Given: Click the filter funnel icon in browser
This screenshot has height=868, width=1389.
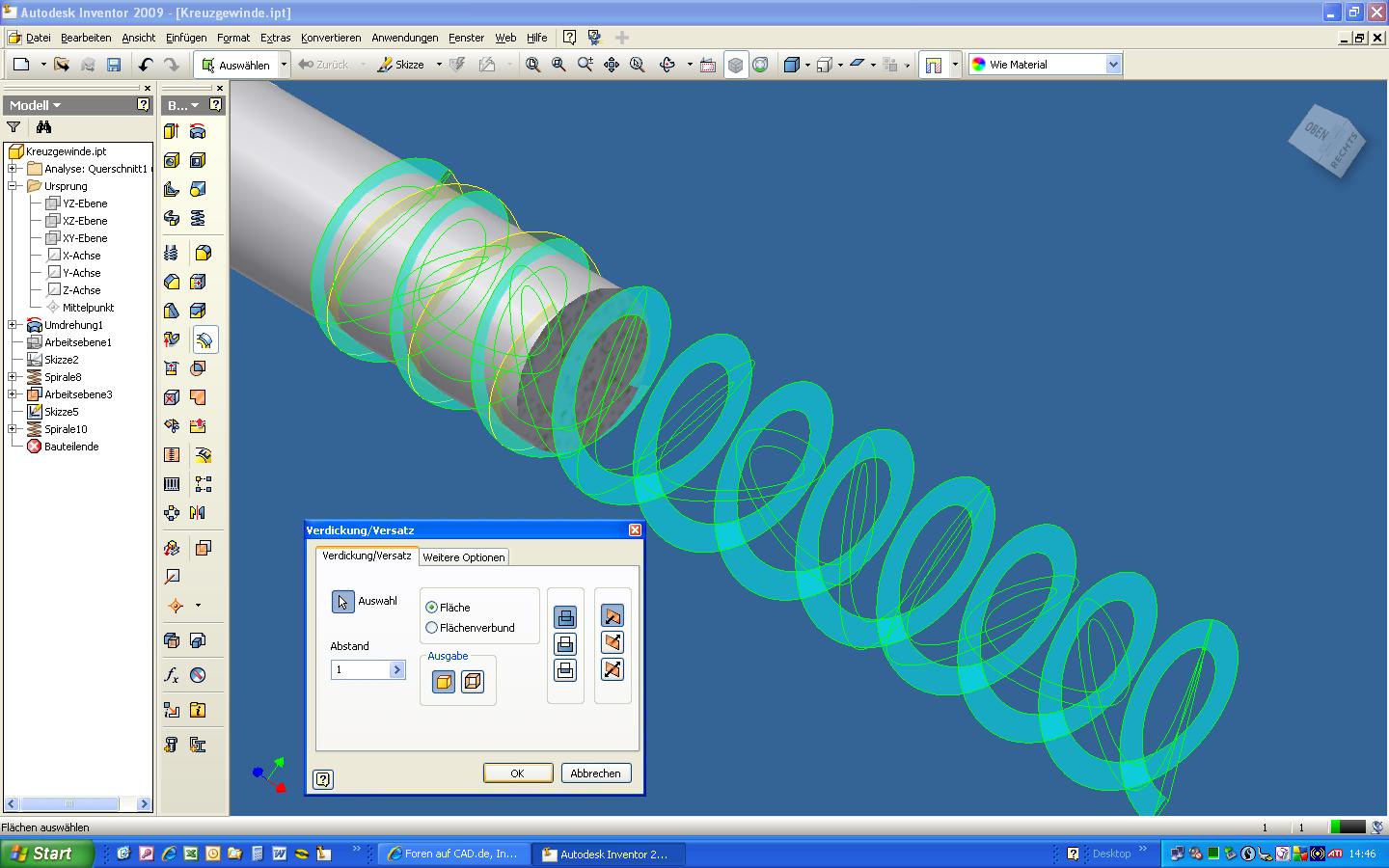Looking at the screenshot, I should tap(14, 127).
